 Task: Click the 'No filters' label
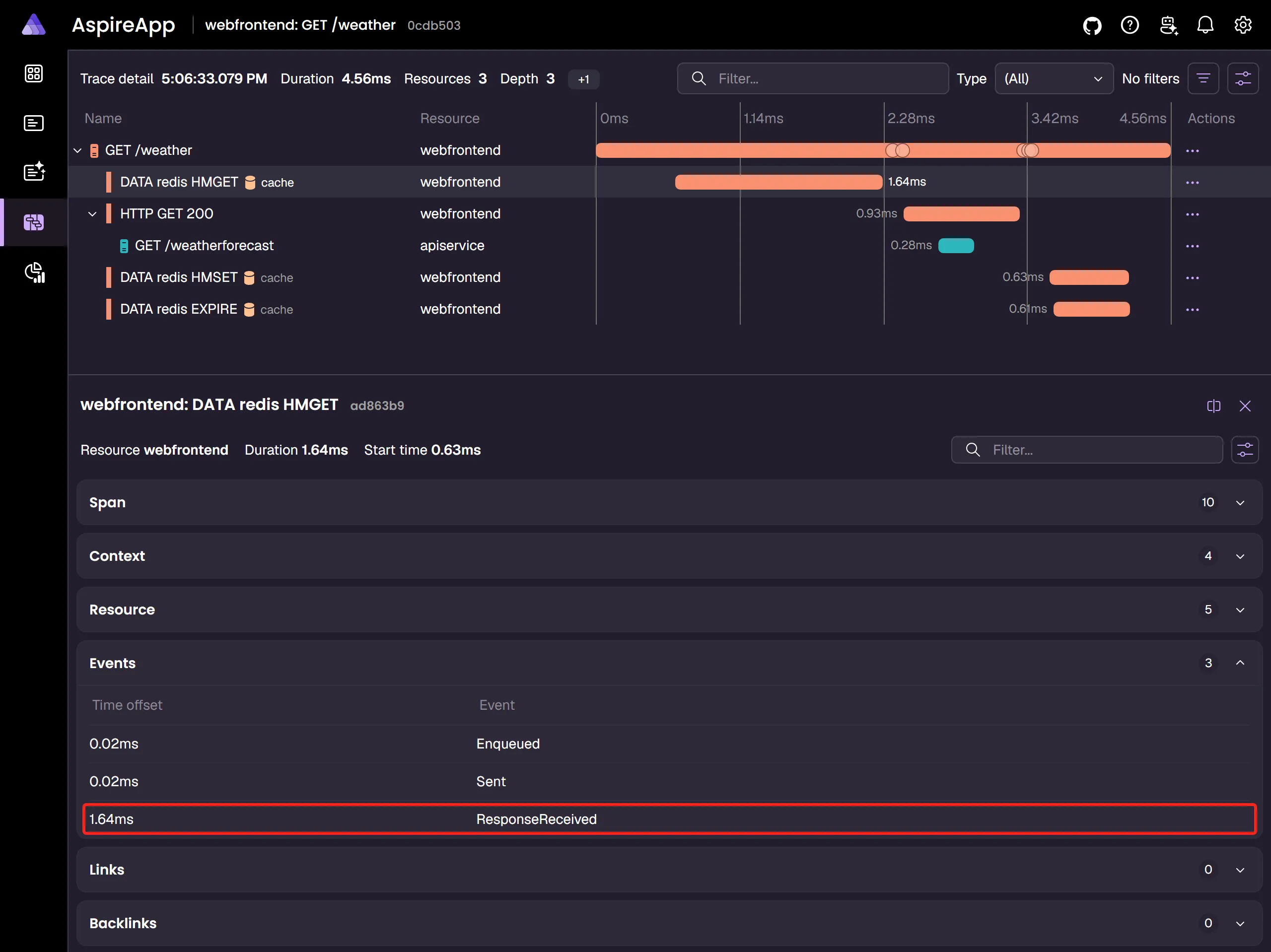coord(1150,79)
